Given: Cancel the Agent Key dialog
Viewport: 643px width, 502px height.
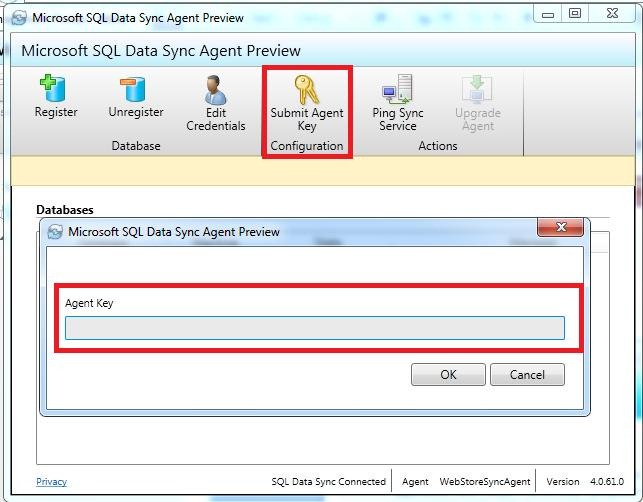Looking at the screenshot, I should [527, 374].
